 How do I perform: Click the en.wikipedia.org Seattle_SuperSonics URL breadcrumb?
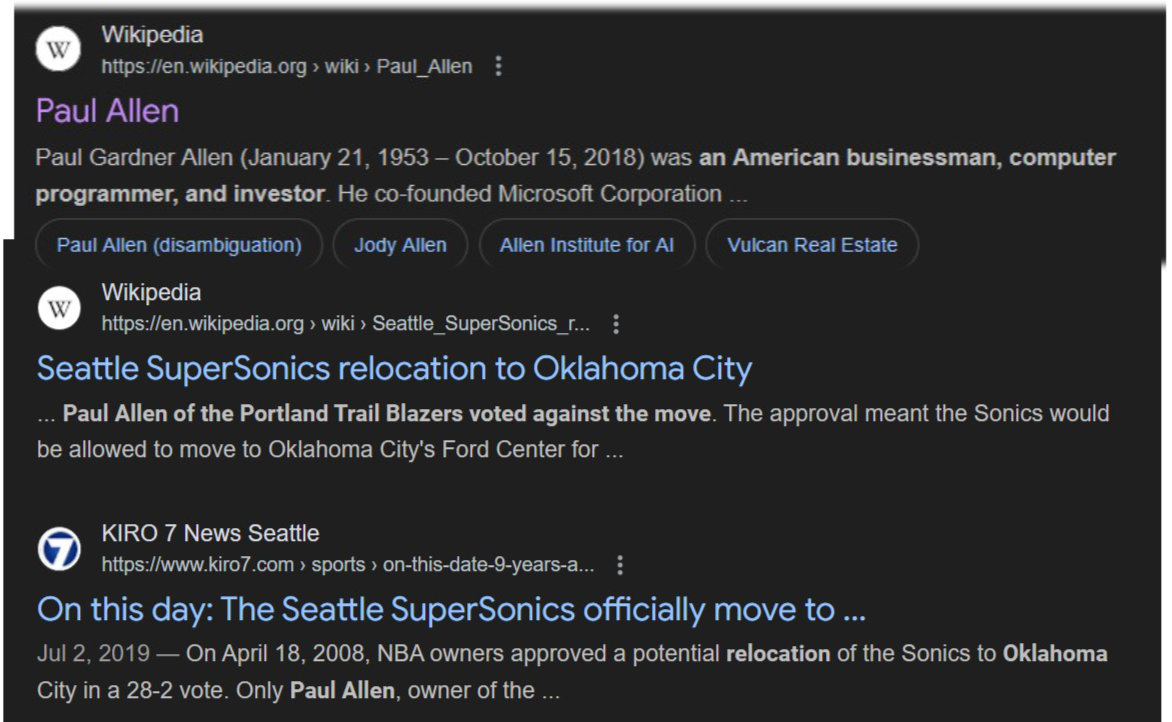(x=345, y=324)
